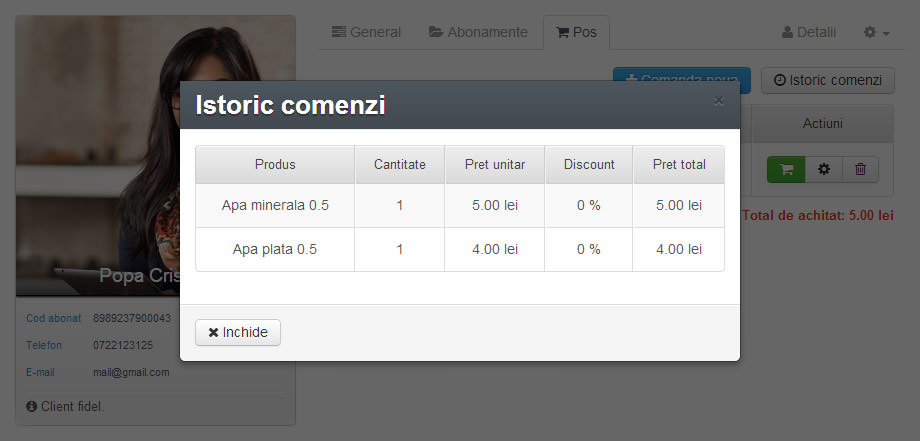Click the Actiuni column header

(x=823, y=124)
